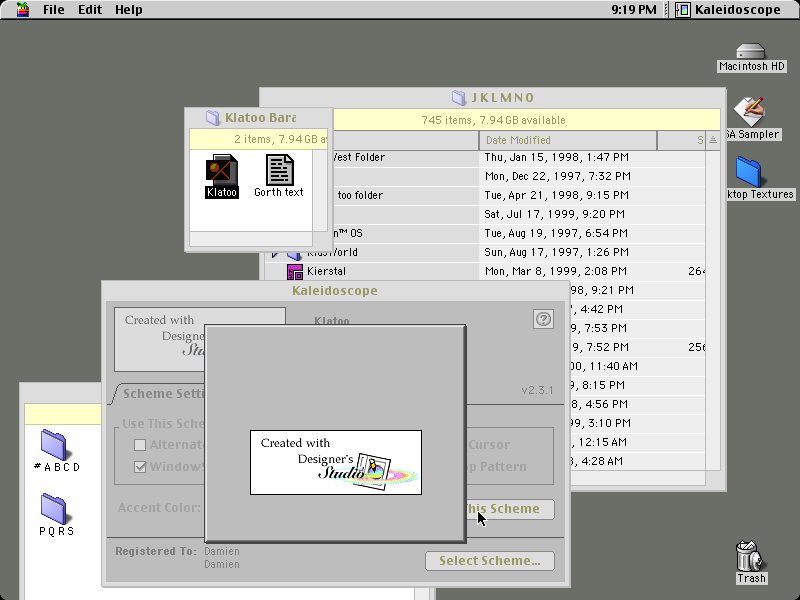Open the File menu

pyautogui.click(x=54, y=10)
